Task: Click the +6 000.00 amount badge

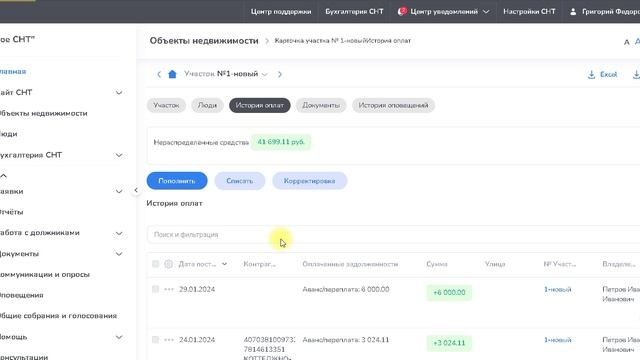Action: 449,292
